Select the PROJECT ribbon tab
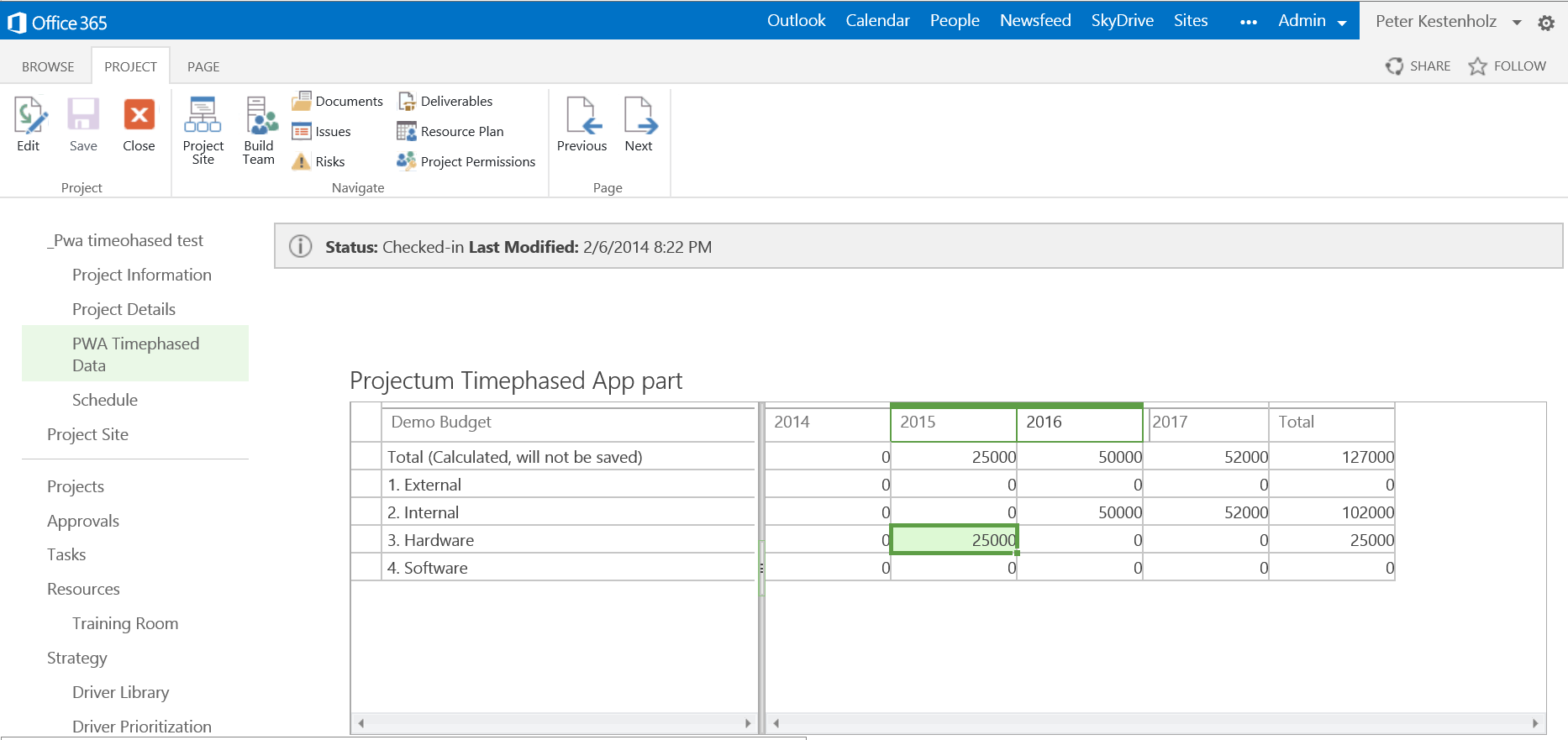The width and height of the screenshot is (1568, 740). pos(131,66)
